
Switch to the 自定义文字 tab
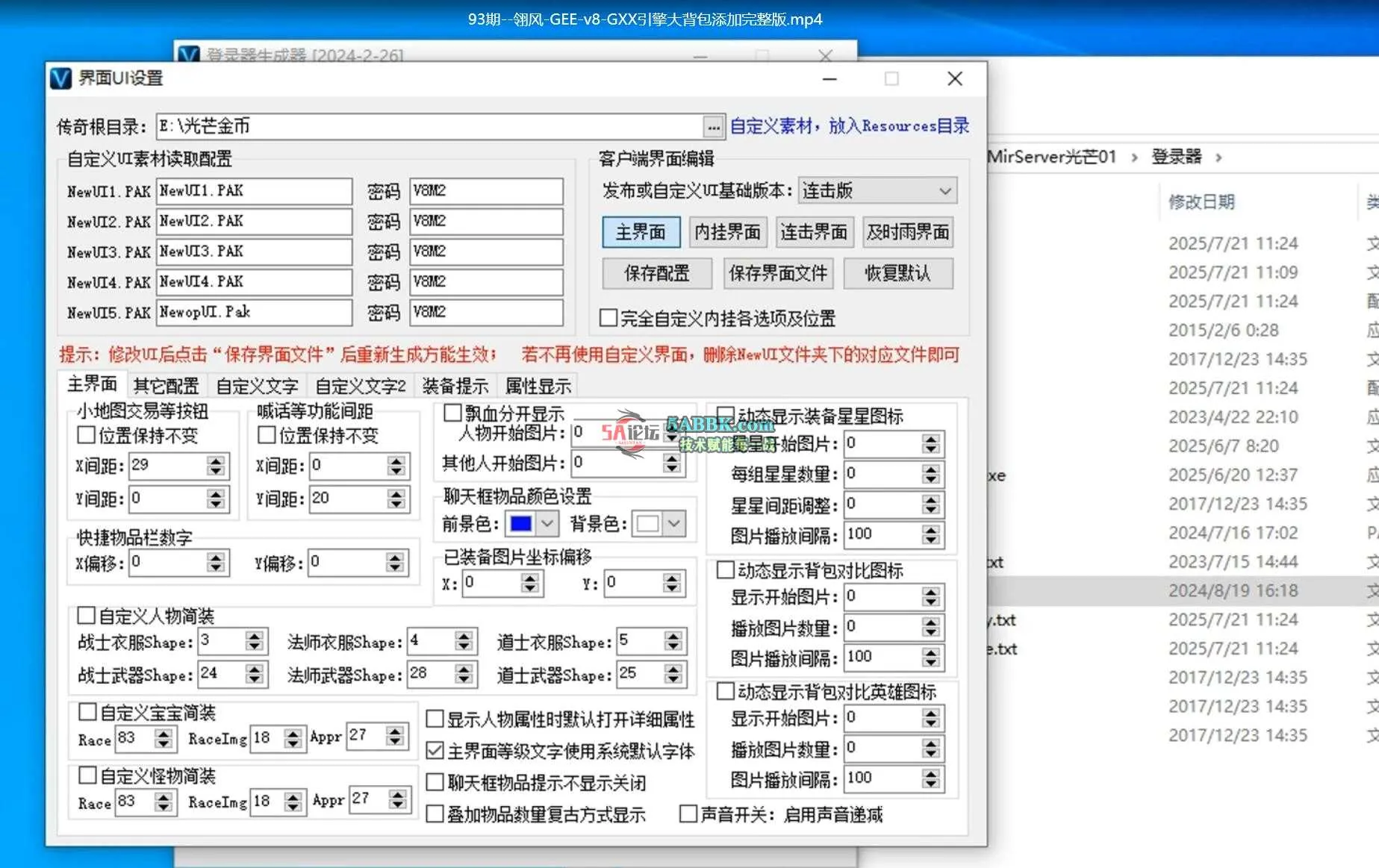[x=257, y=386]
